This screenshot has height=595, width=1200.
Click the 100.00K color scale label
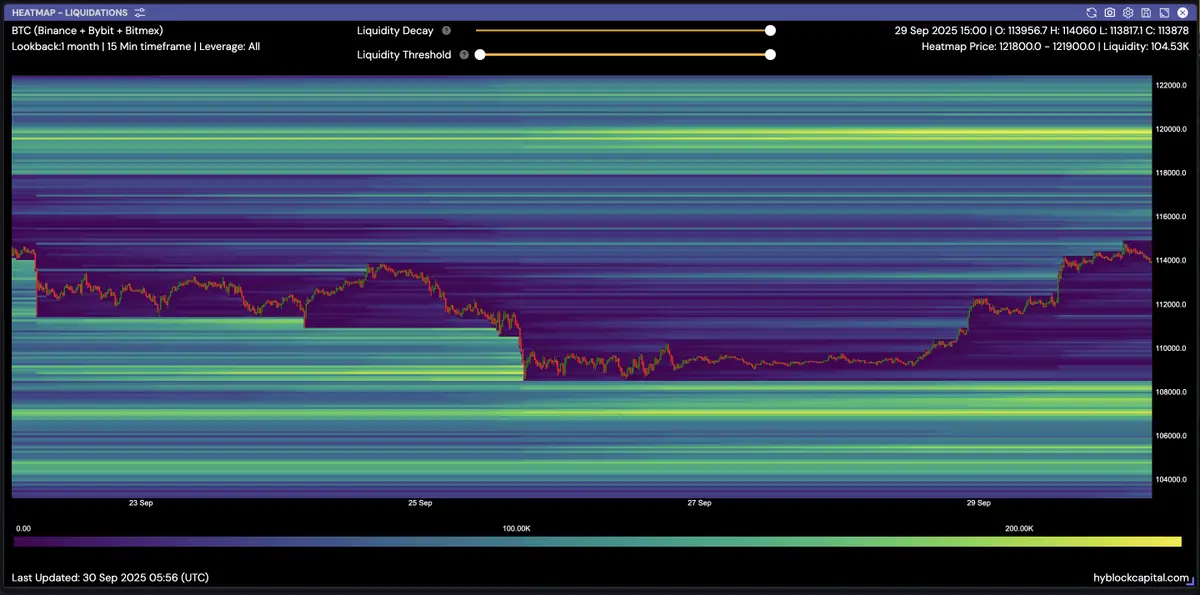click(516, 528)
